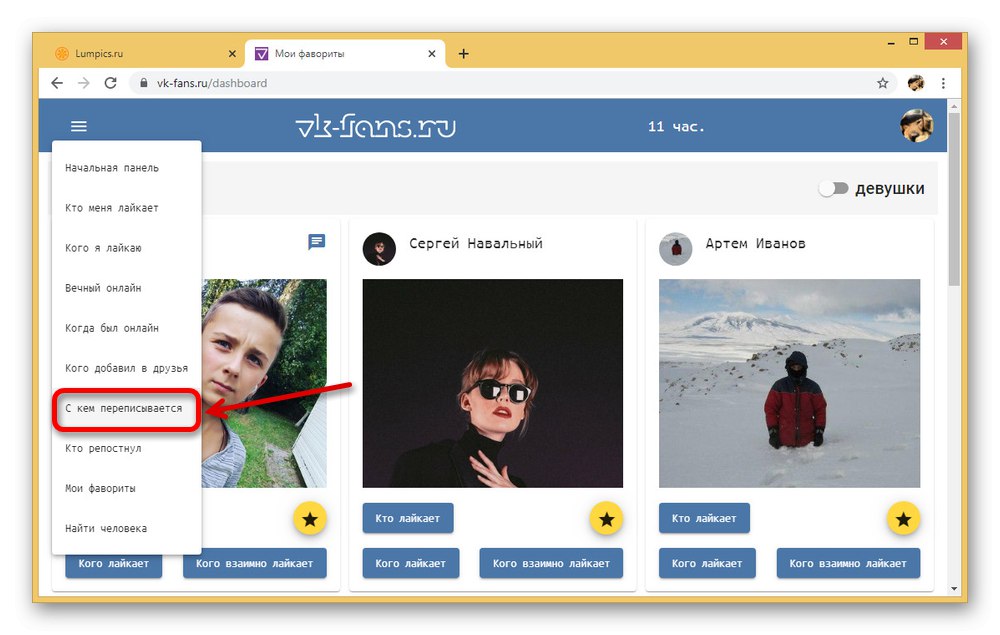1000x635 pixels.
Task: Select Начальная панель menu item
Action: click(x=126, y=168)
